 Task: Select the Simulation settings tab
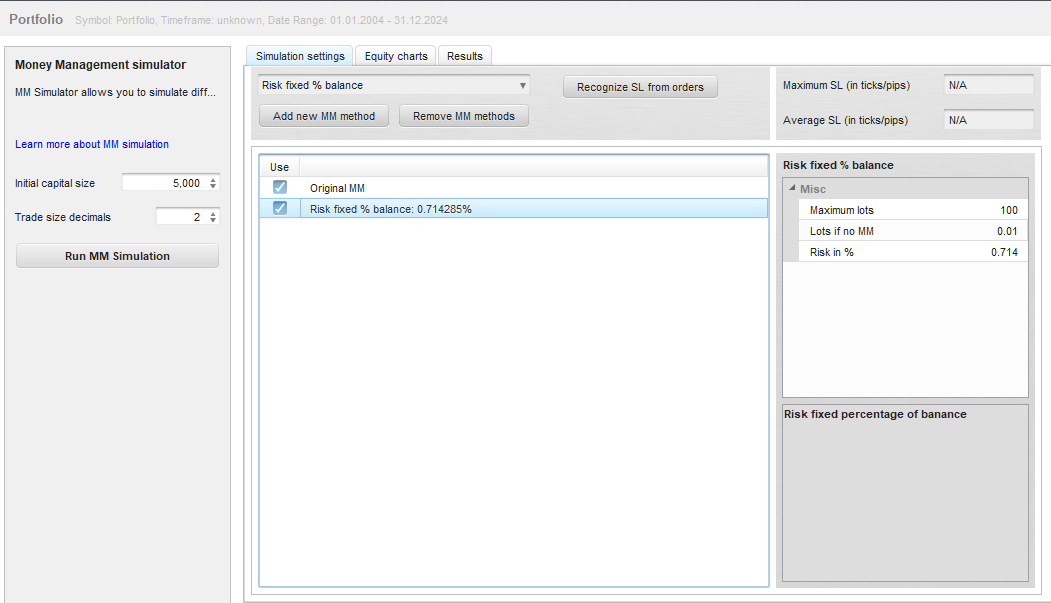pyautogui.click(x=299, y=56)
